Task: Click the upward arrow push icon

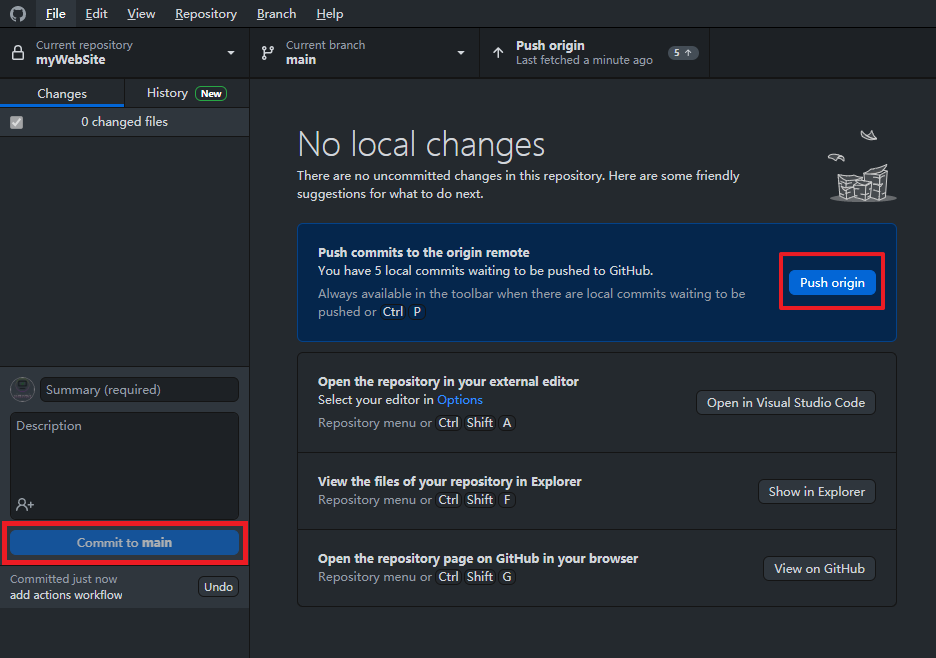Action: [498, 52]
